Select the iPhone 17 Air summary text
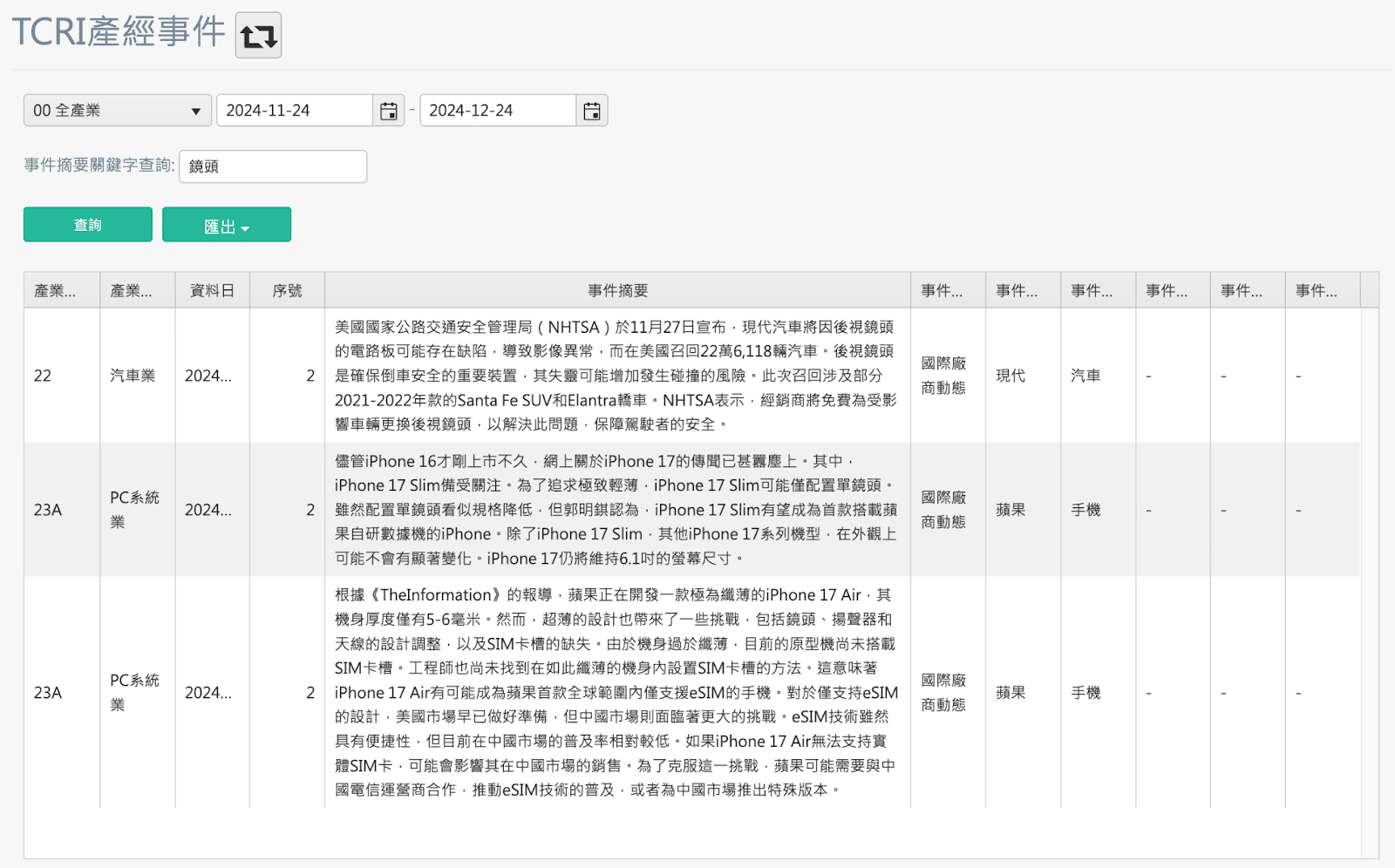Viewport: 1395px width, 868px height. point(616,693)
